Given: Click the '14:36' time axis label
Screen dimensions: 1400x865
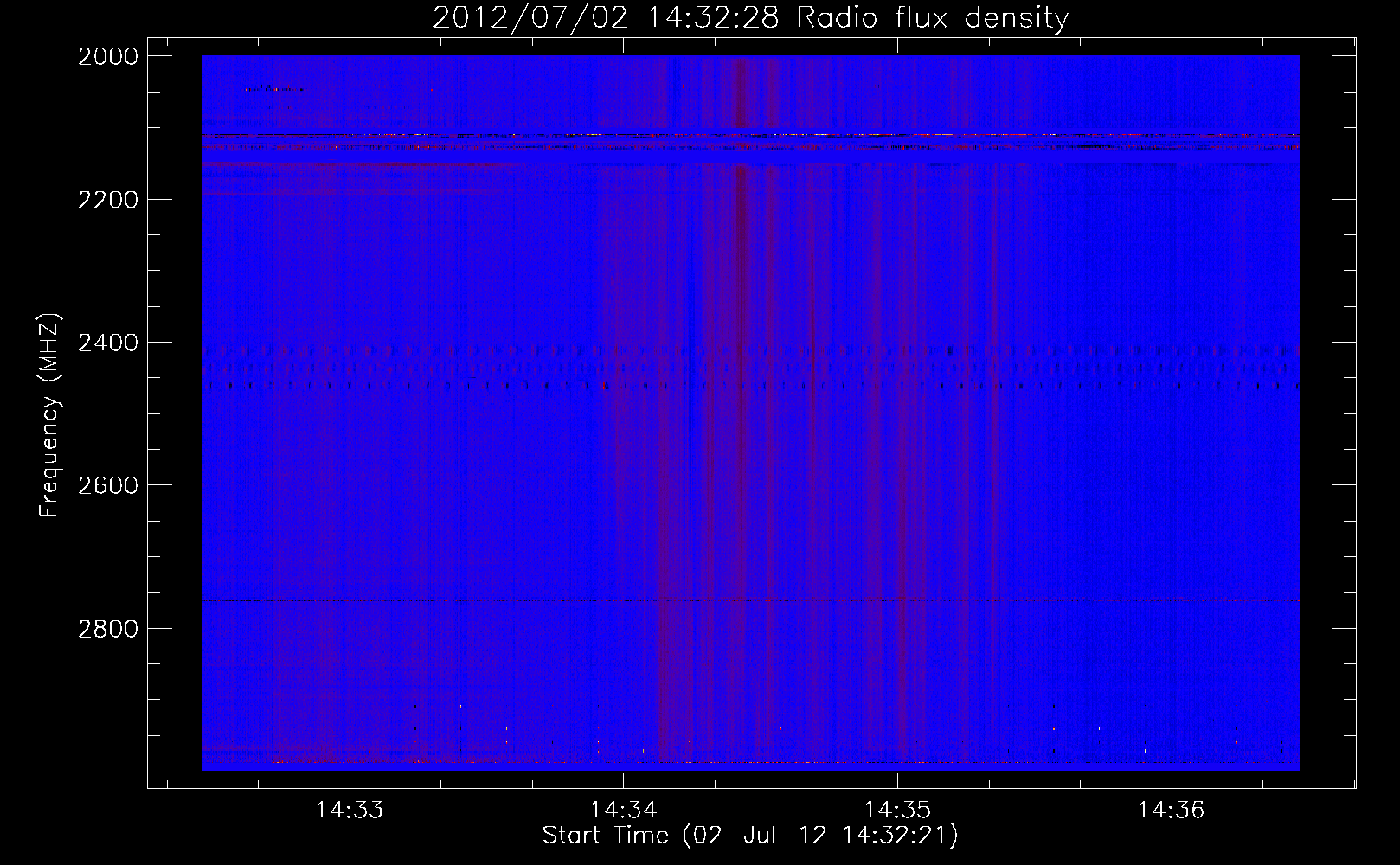Looking at the screenshot, I should coord(1171,810).
